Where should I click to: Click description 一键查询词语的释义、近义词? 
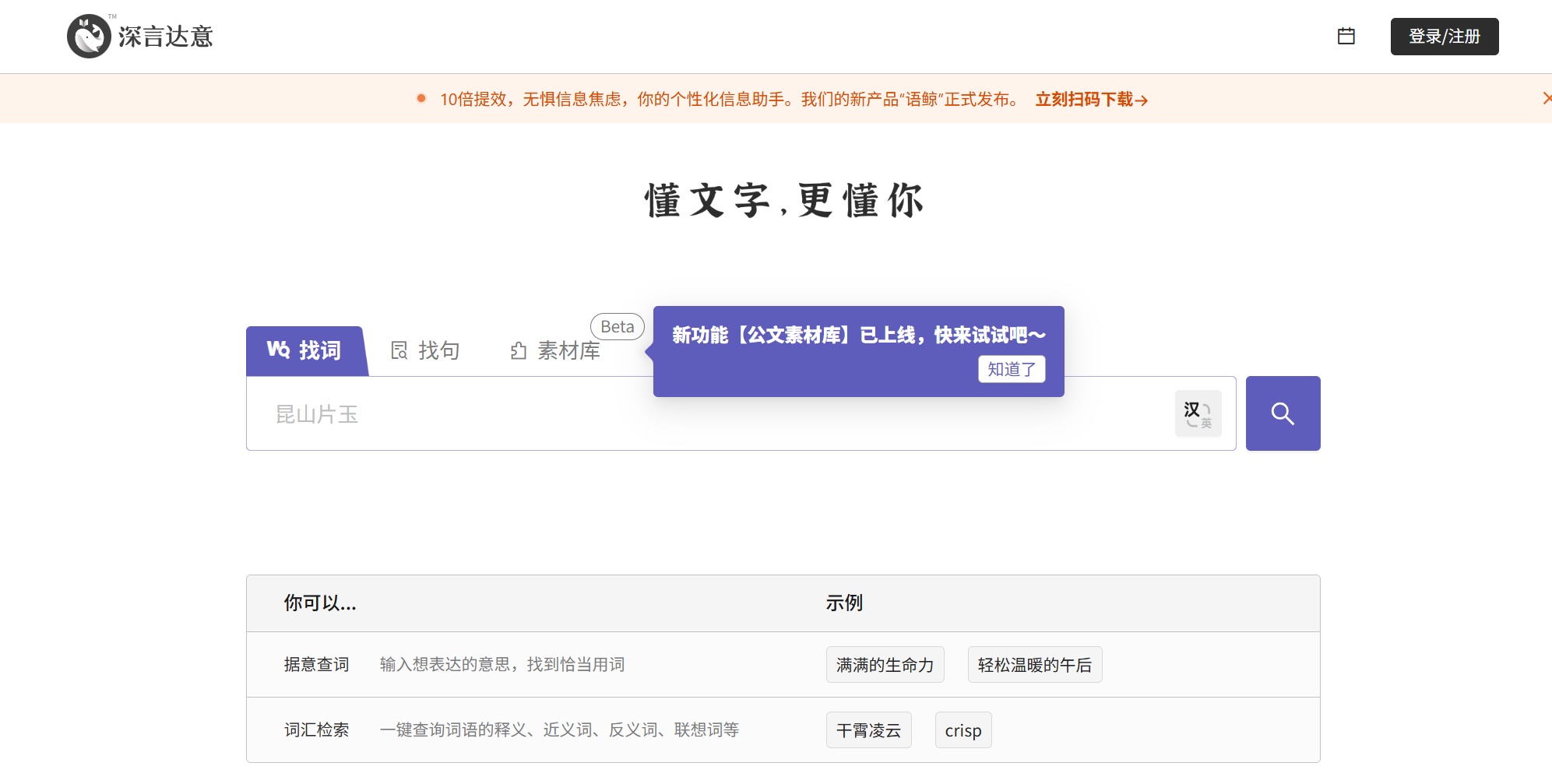559,730
